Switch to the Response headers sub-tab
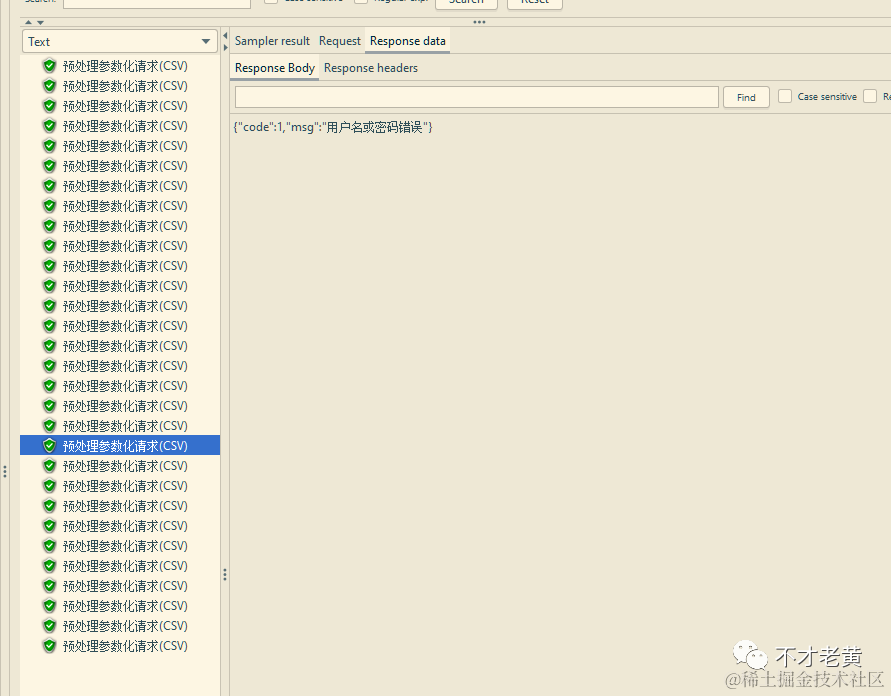The width and height of the screenshot is (891, 696). [x=370, y=68]
